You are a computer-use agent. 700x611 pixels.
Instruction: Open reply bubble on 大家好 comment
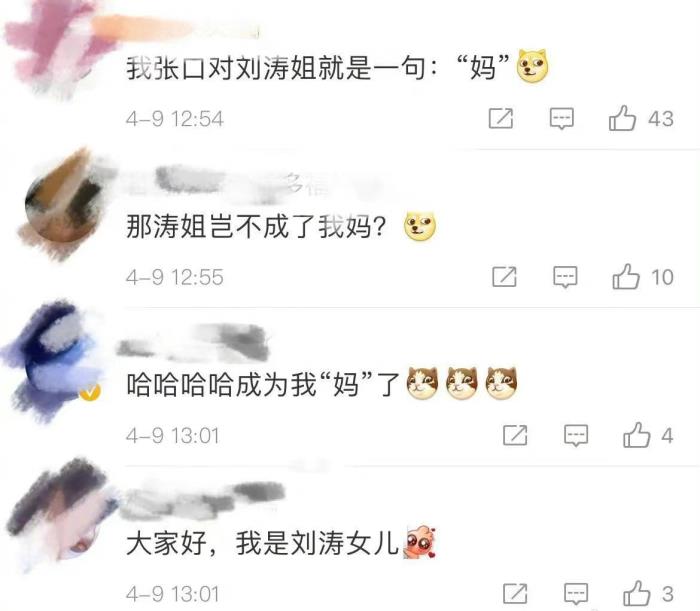pos(576,594)
